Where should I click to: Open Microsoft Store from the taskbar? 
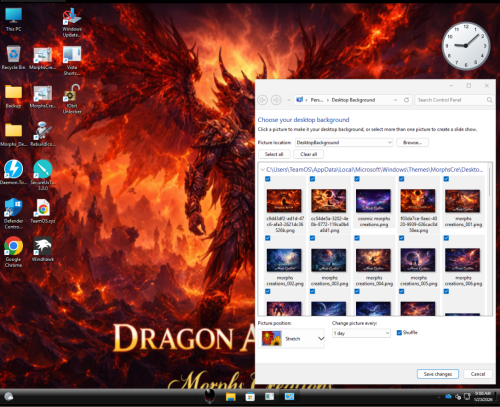250,397
